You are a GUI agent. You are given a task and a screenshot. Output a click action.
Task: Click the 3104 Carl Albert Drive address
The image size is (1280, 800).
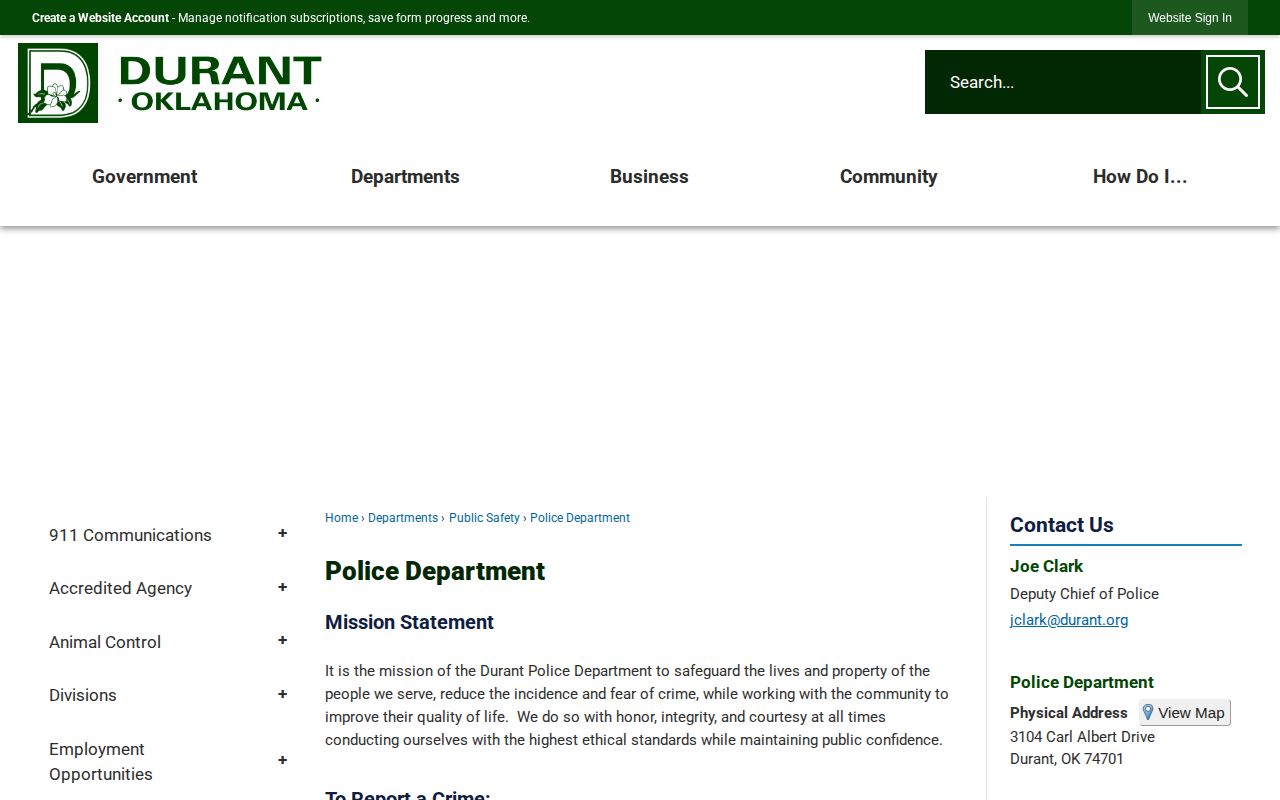coord(1082,737)
